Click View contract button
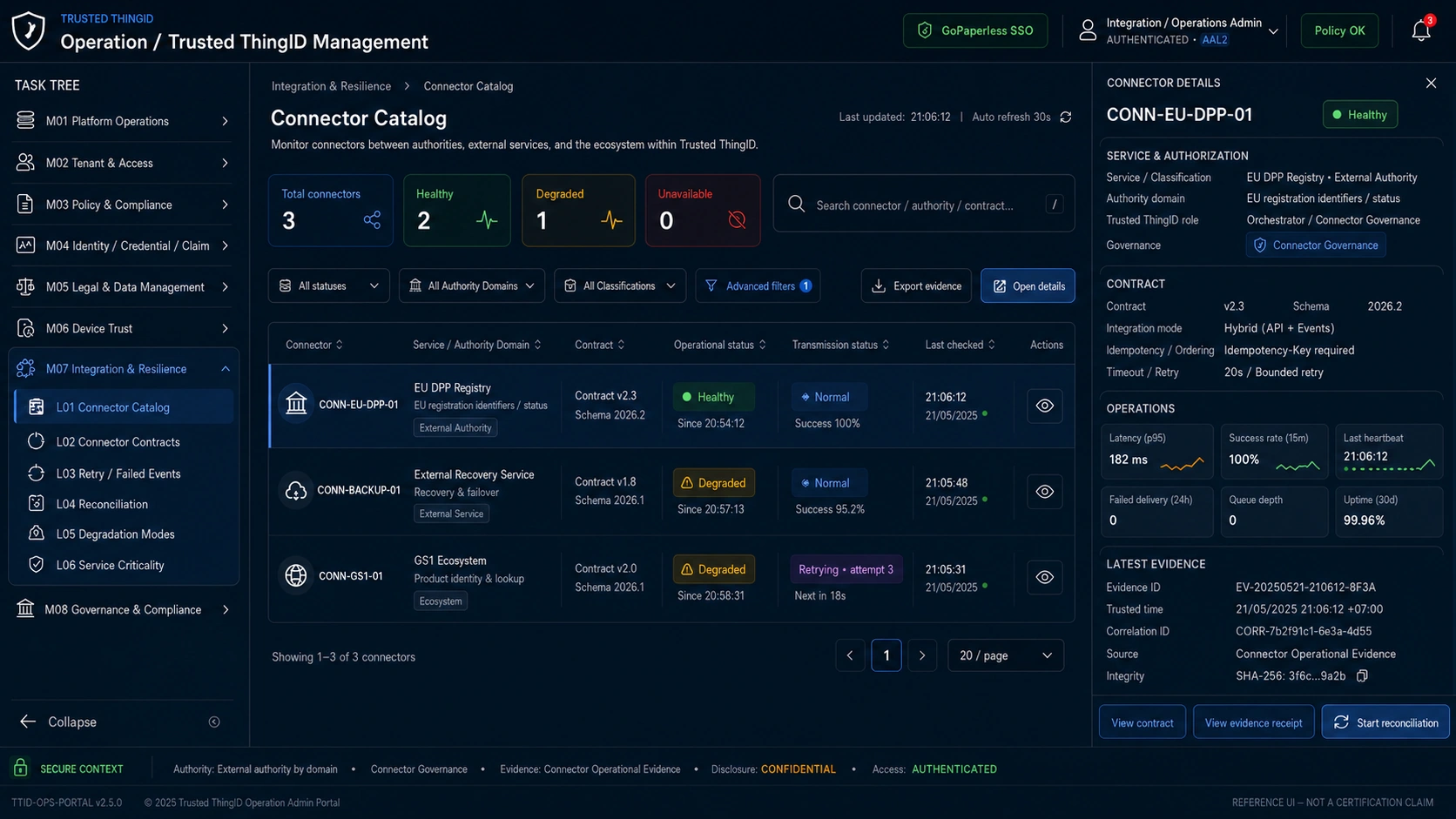Screen dimensions: 1456x819 [1143, 722]
